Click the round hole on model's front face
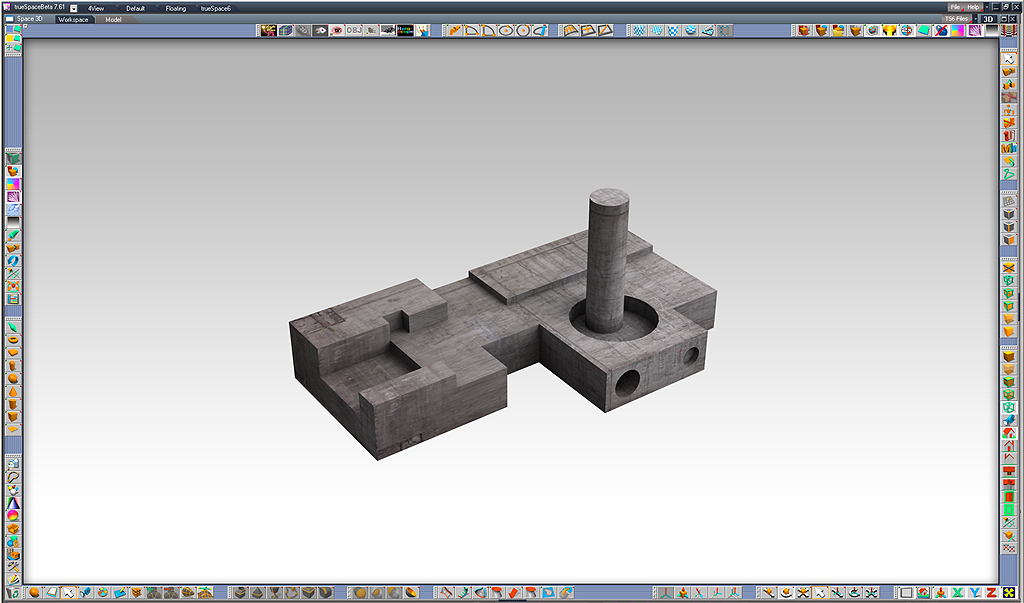The width and height of the screenshot is (1024, 603). coord(627,383)
